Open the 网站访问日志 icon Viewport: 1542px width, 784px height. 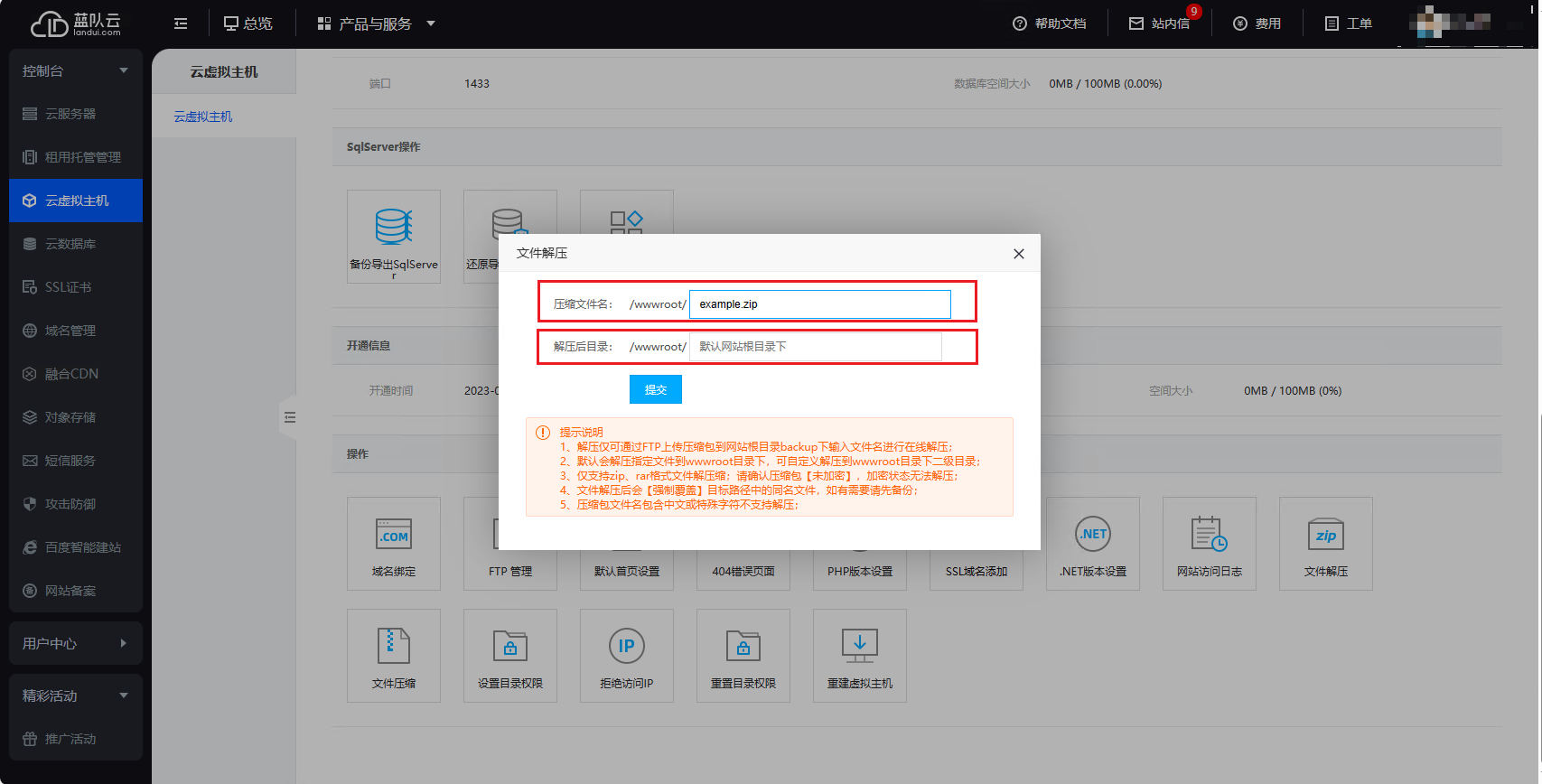point(1209,536)
